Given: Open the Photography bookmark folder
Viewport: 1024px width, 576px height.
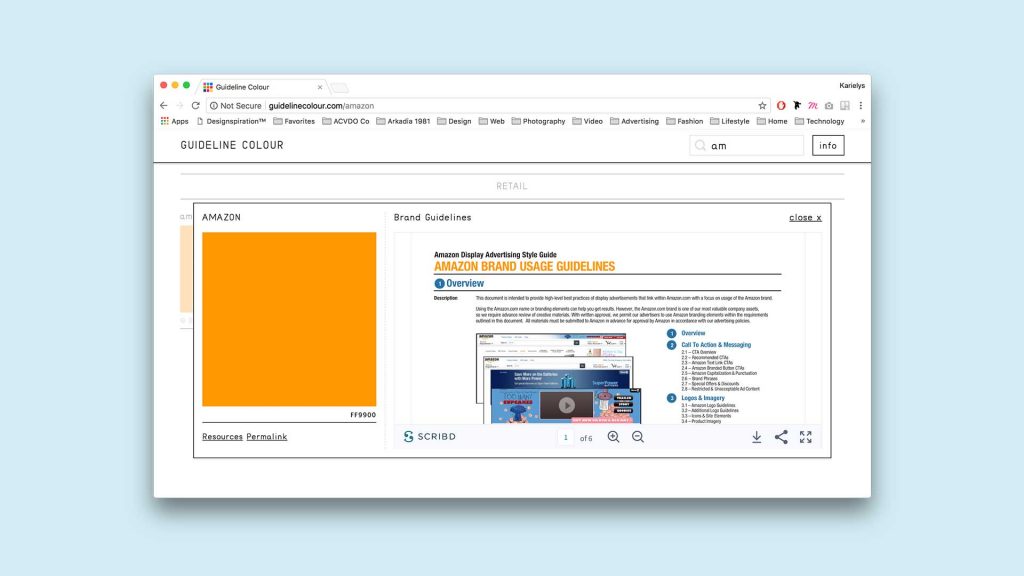Looking at the screenshot, I should tap(538, 121).
